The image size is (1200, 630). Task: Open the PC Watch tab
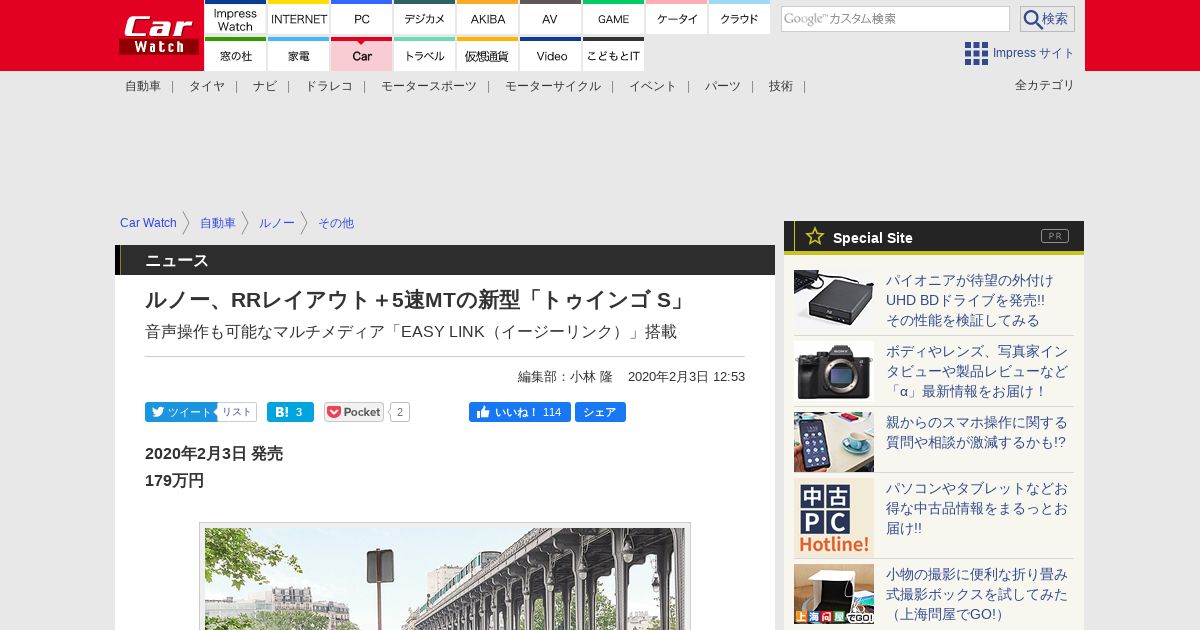[361, 18]
